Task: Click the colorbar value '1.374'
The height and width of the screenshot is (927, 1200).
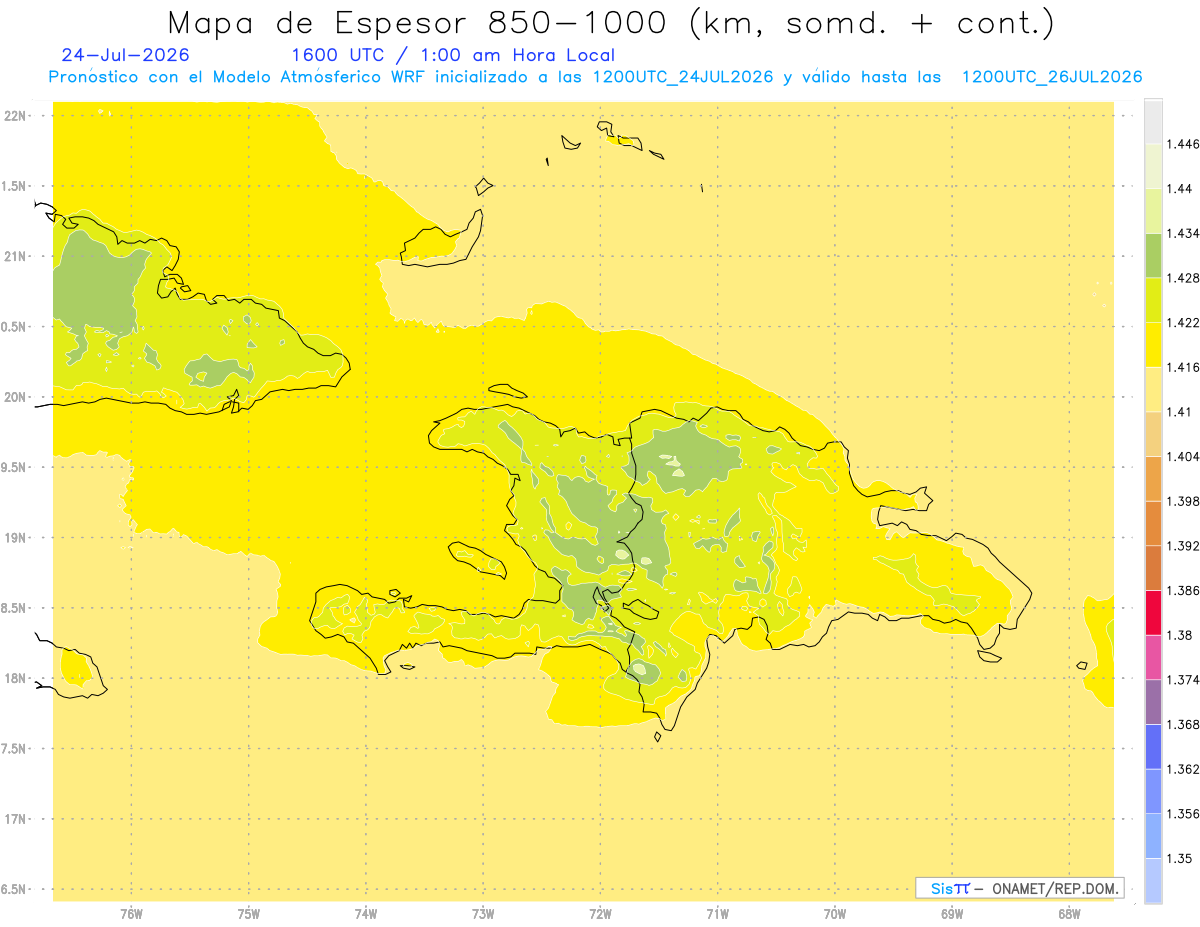Action: tap(1182, 680)
